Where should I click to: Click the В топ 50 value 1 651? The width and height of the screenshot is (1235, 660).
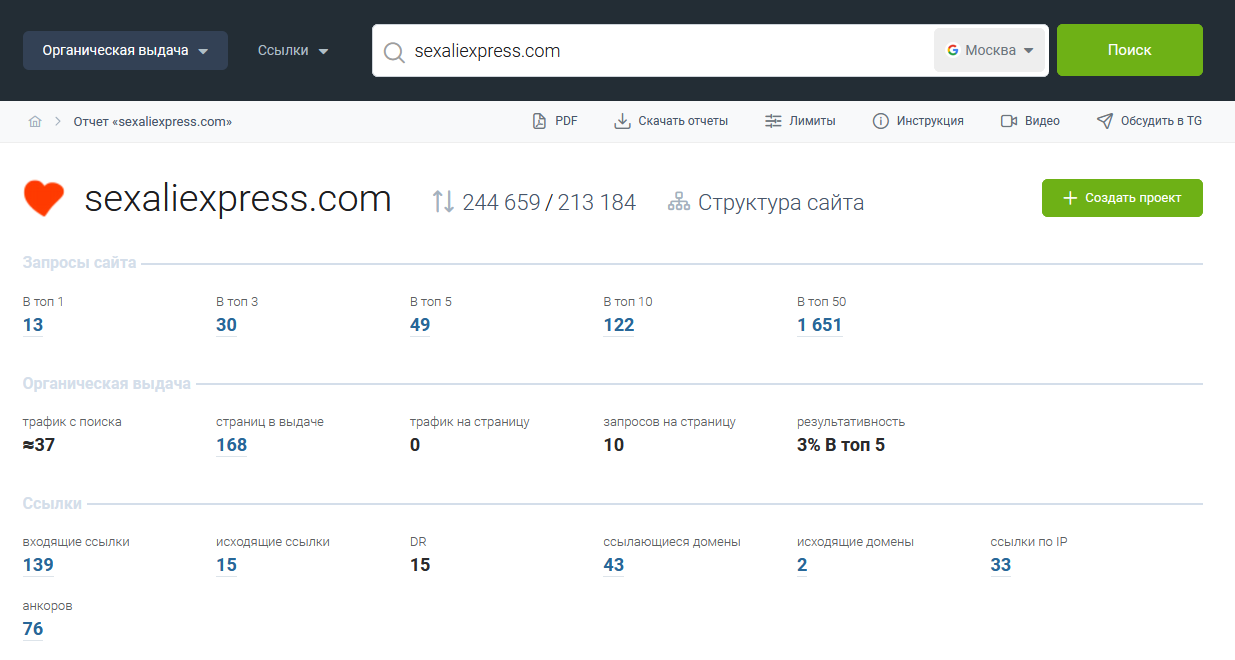point(819,325)
